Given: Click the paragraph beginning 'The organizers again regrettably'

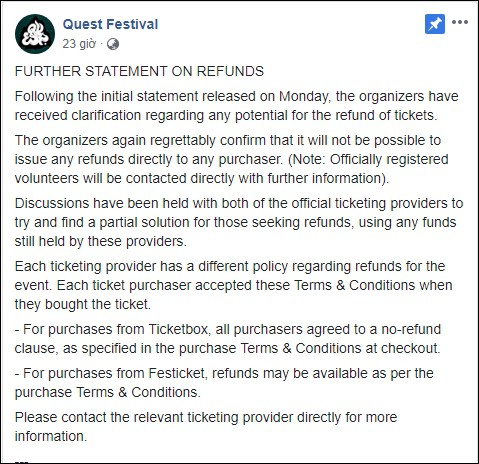Looking at the screenshot, I should click(x=231, y=159).
